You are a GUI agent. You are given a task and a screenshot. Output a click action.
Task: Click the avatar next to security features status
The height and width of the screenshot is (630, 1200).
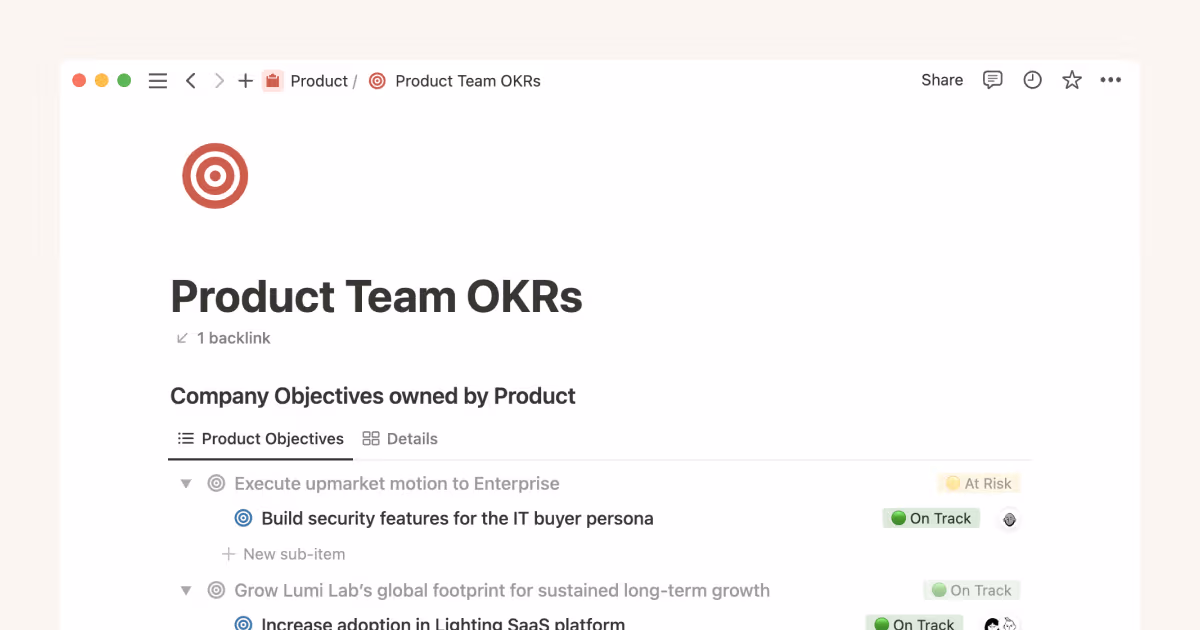coord(1009,519)
